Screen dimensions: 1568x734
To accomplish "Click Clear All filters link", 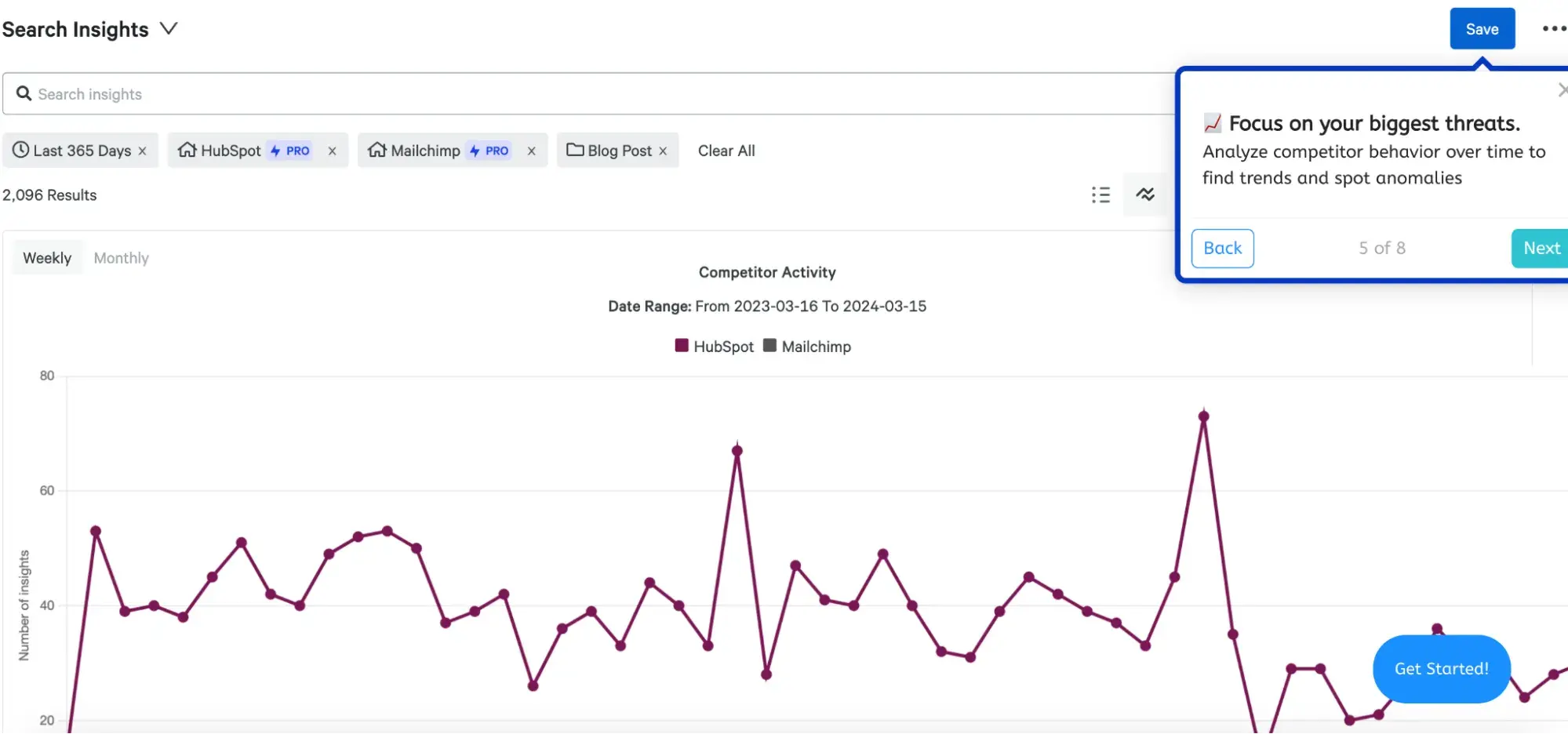I will [726, 151].
